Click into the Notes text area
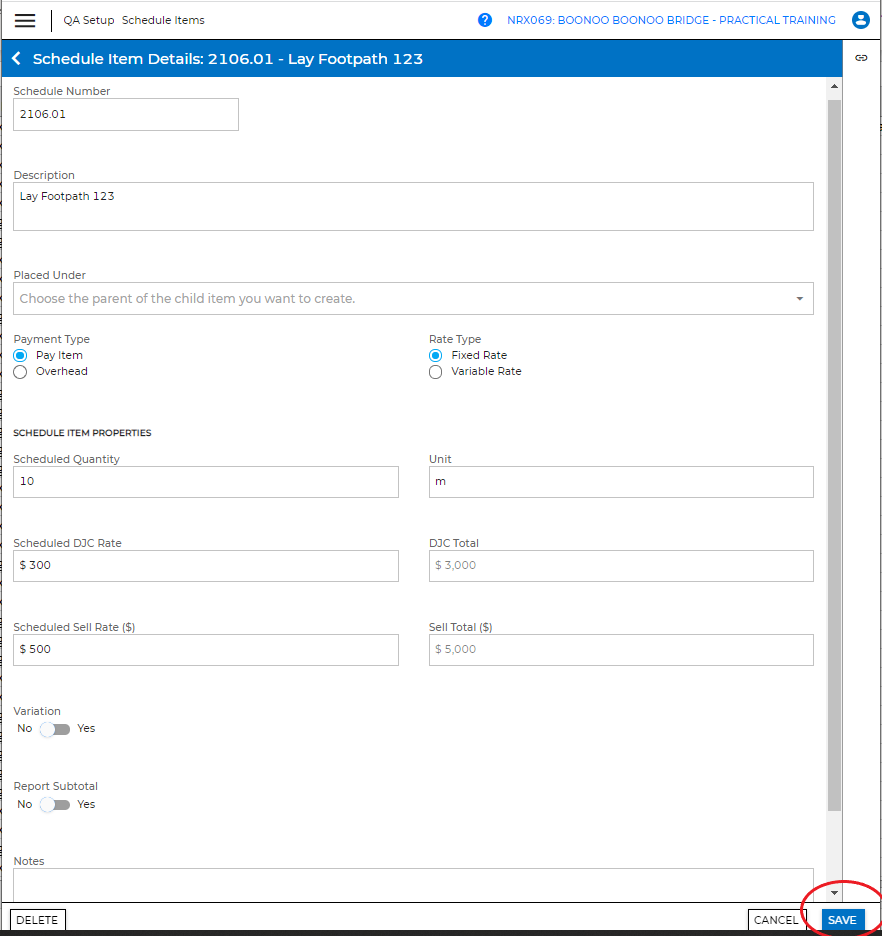The image size is (882, 936). click(413, 885)
